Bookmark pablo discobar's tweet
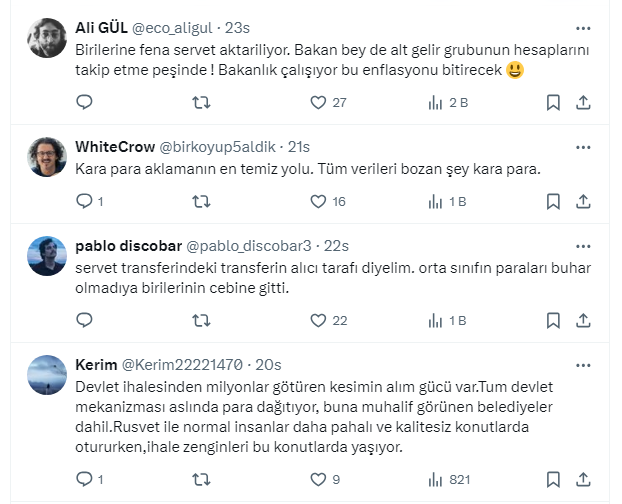 pos(553,321)
